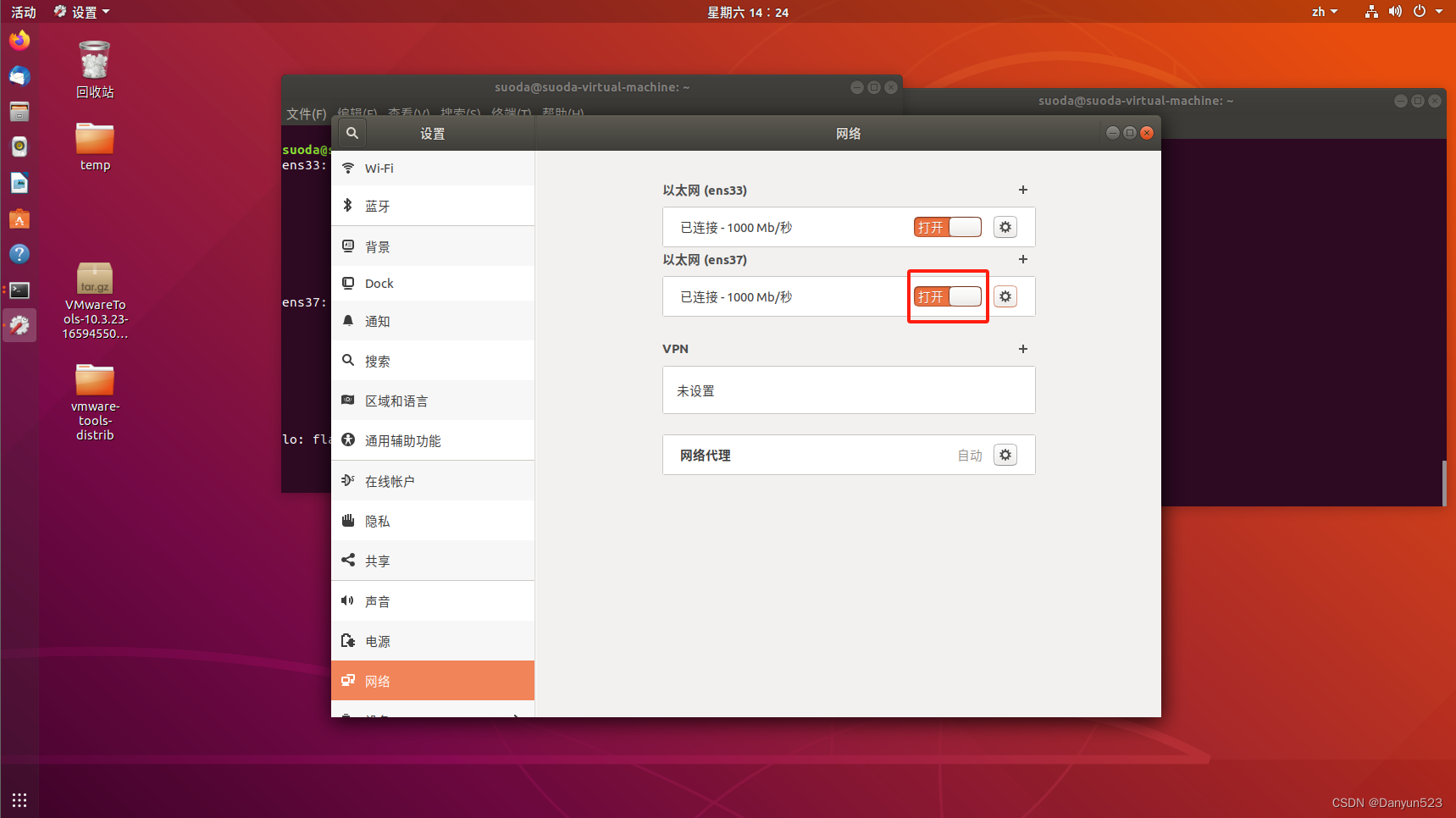Screen dimensions: 1456x818
Task: Open Ubuntu Software from the dock
Action: 19,218
